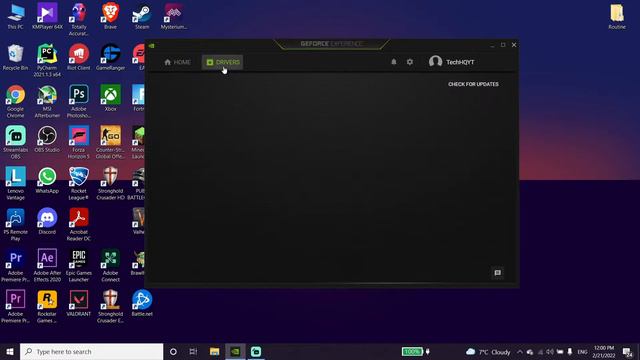
Task: Select the Google Chrome shortcut
Action: [16, 101]
